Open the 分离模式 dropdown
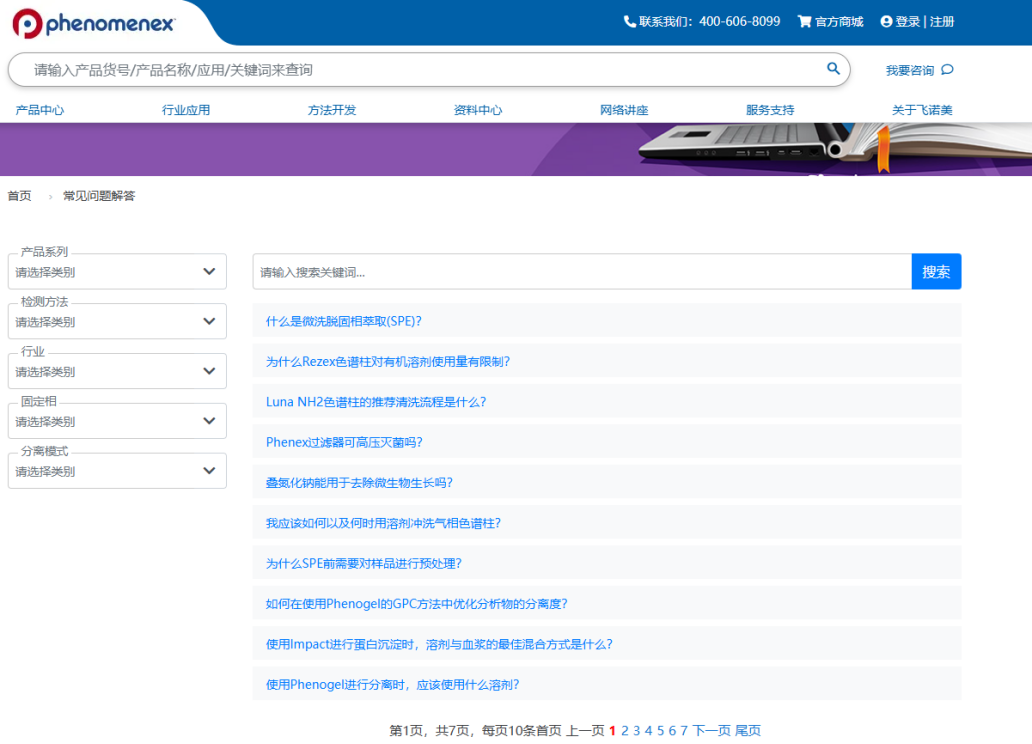 [117, 471]
